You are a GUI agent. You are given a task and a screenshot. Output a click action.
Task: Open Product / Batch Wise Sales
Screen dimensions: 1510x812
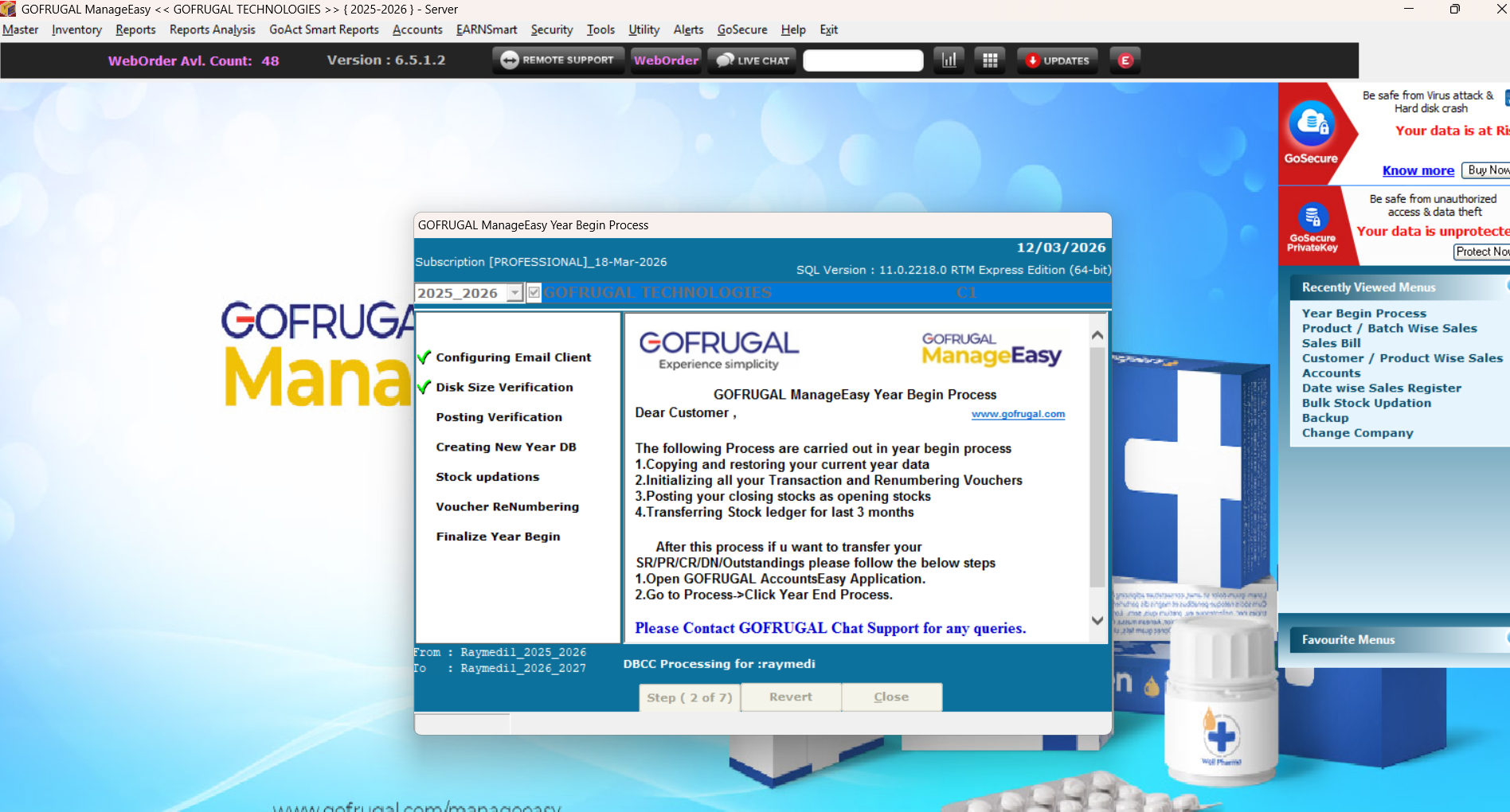tap(1389, 328)
